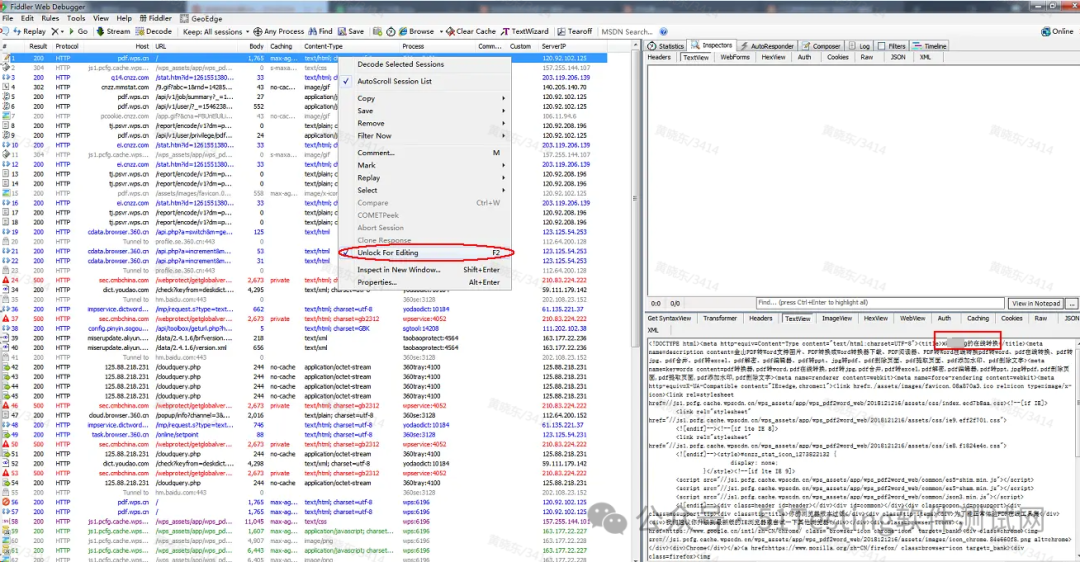Viewport: 1080px width, 562px height.
Task: Open the File menu
Action: click(8, 19)
